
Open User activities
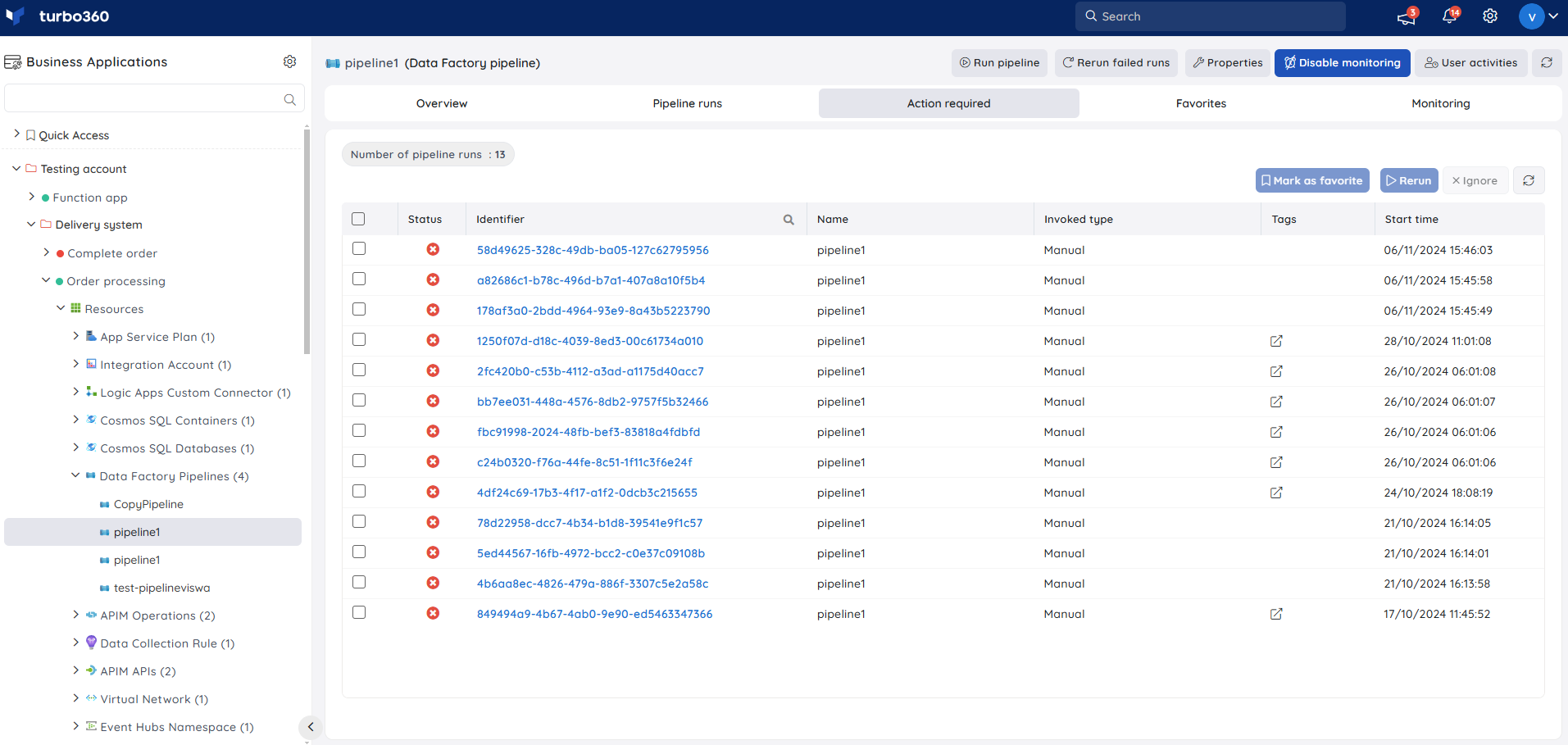(1471, 62)
